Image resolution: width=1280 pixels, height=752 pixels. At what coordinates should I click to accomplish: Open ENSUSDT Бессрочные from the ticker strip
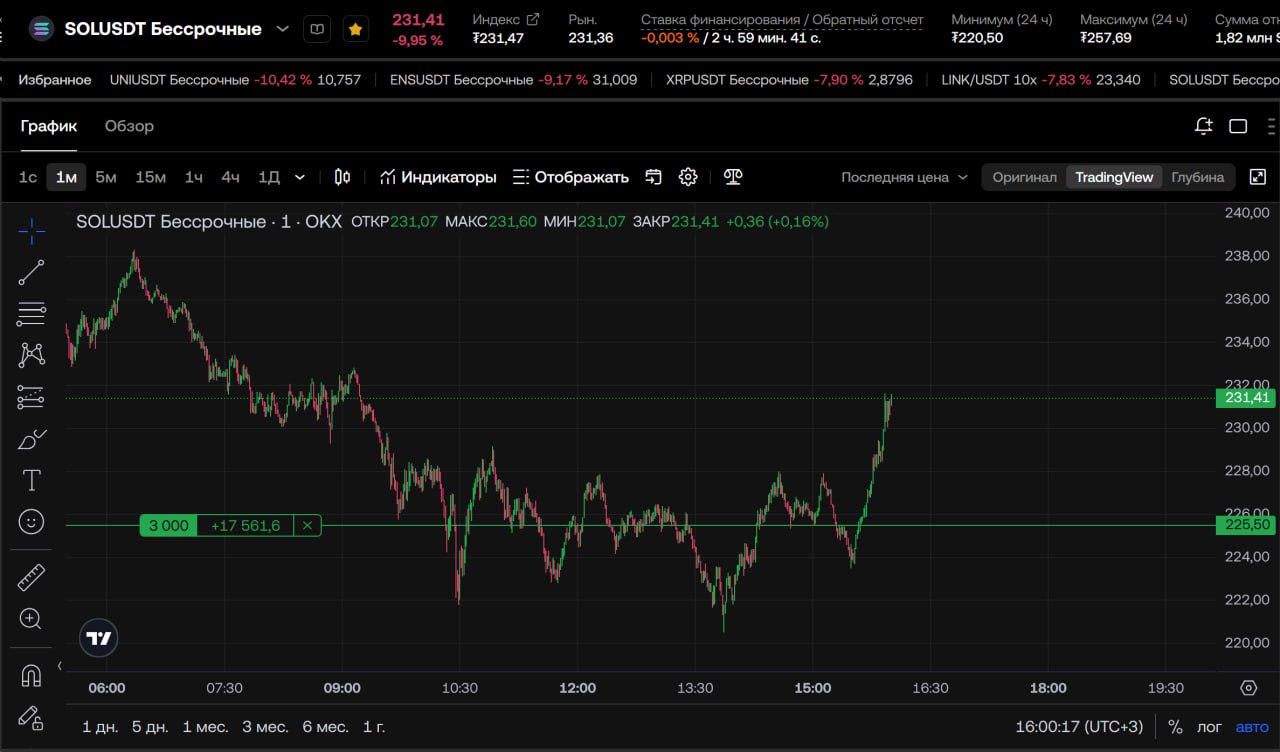click(513, 80)
